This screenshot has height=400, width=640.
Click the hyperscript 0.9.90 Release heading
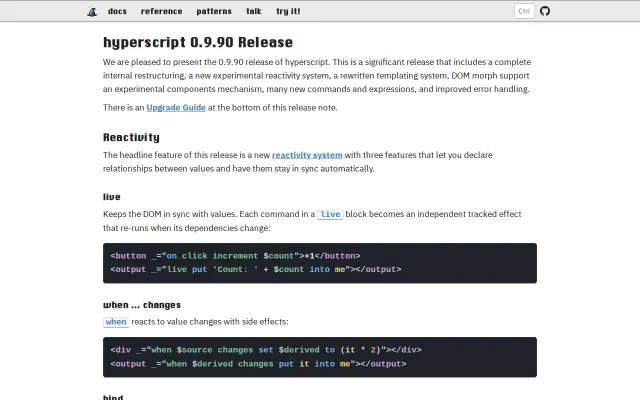tap(198, 42)
